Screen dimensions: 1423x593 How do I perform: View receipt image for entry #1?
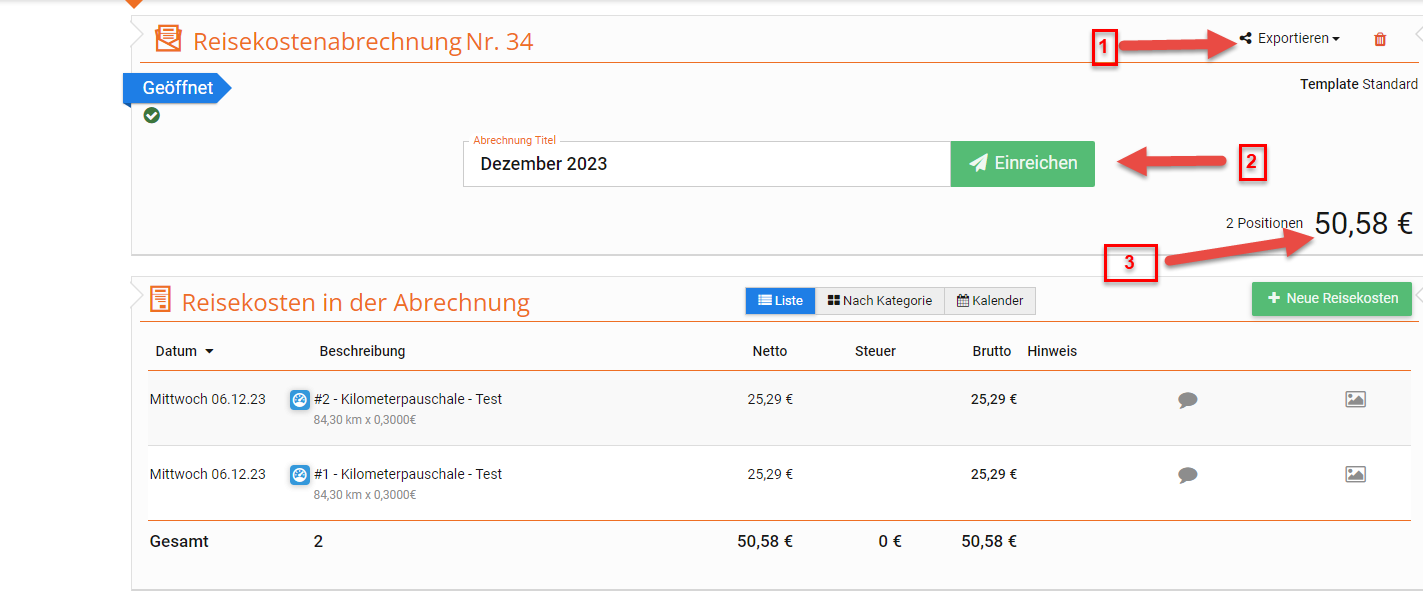tap(1355, 475)
